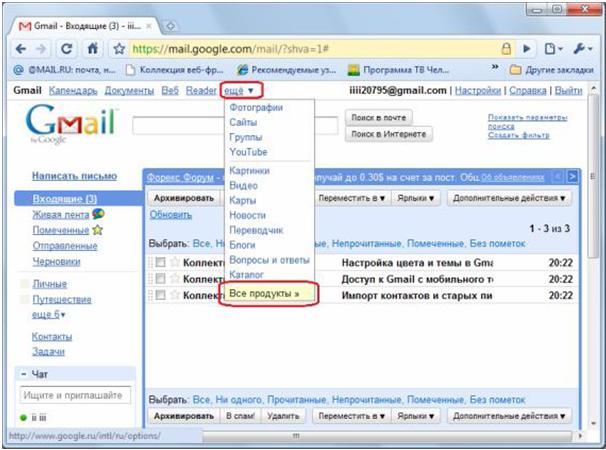Expand the еще 6 labels list
The image size is (606, 450).
(49, 315)
